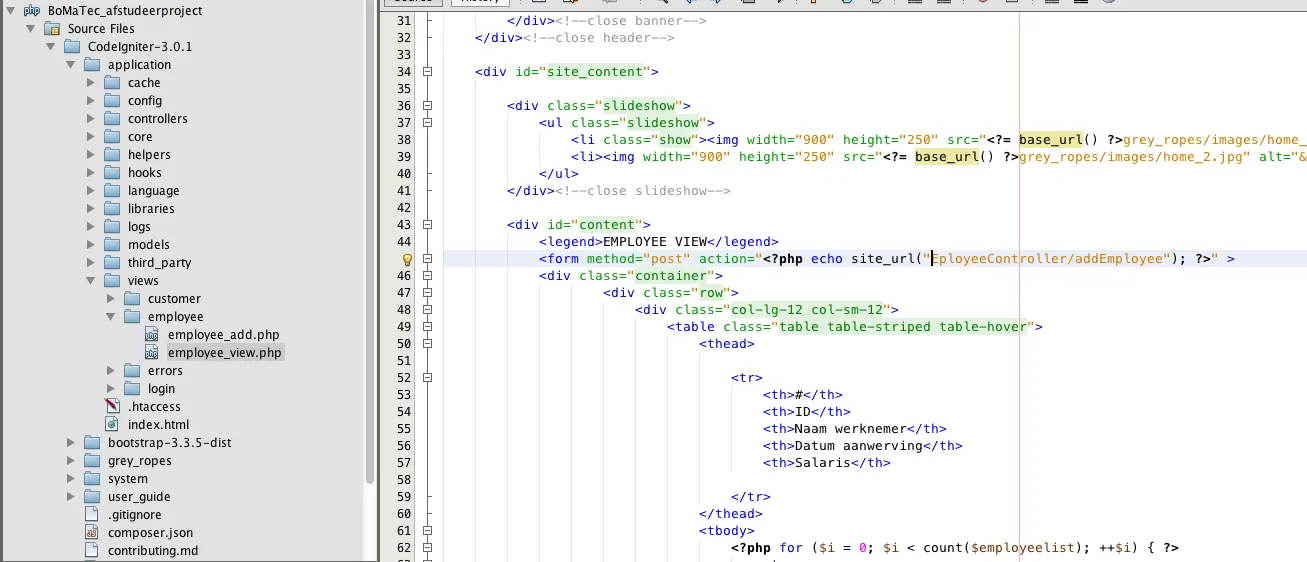This screenshot has height=562, width=1307.
Task: Click the .gitignore file icon
Action: click(92, 515)
